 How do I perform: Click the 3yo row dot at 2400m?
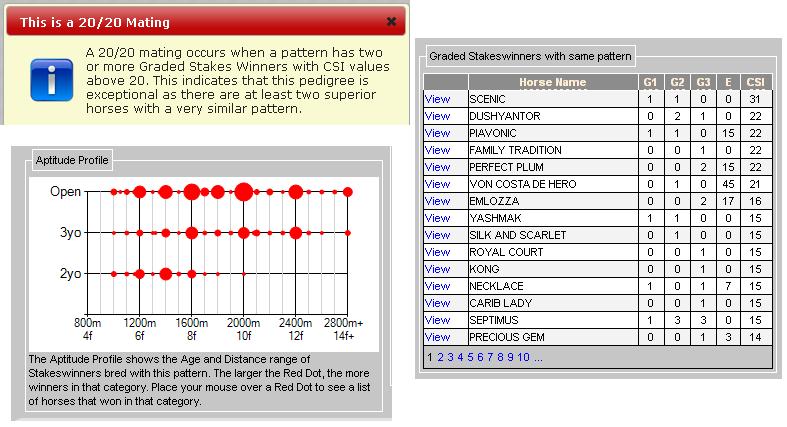pyautogui.click(x=296, y=233)
